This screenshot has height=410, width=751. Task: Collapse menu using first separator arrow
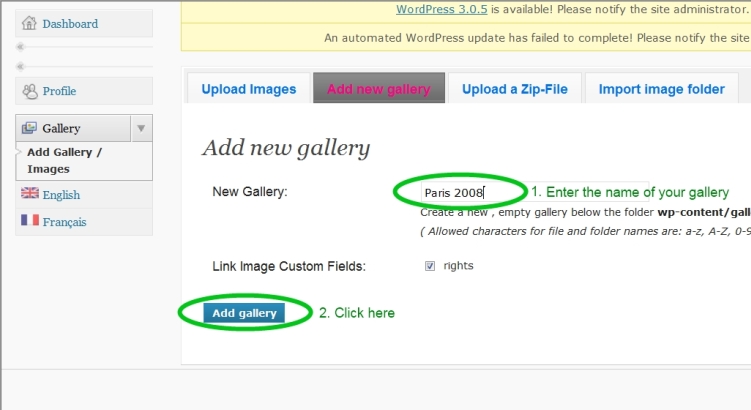(x=20, y=46)
